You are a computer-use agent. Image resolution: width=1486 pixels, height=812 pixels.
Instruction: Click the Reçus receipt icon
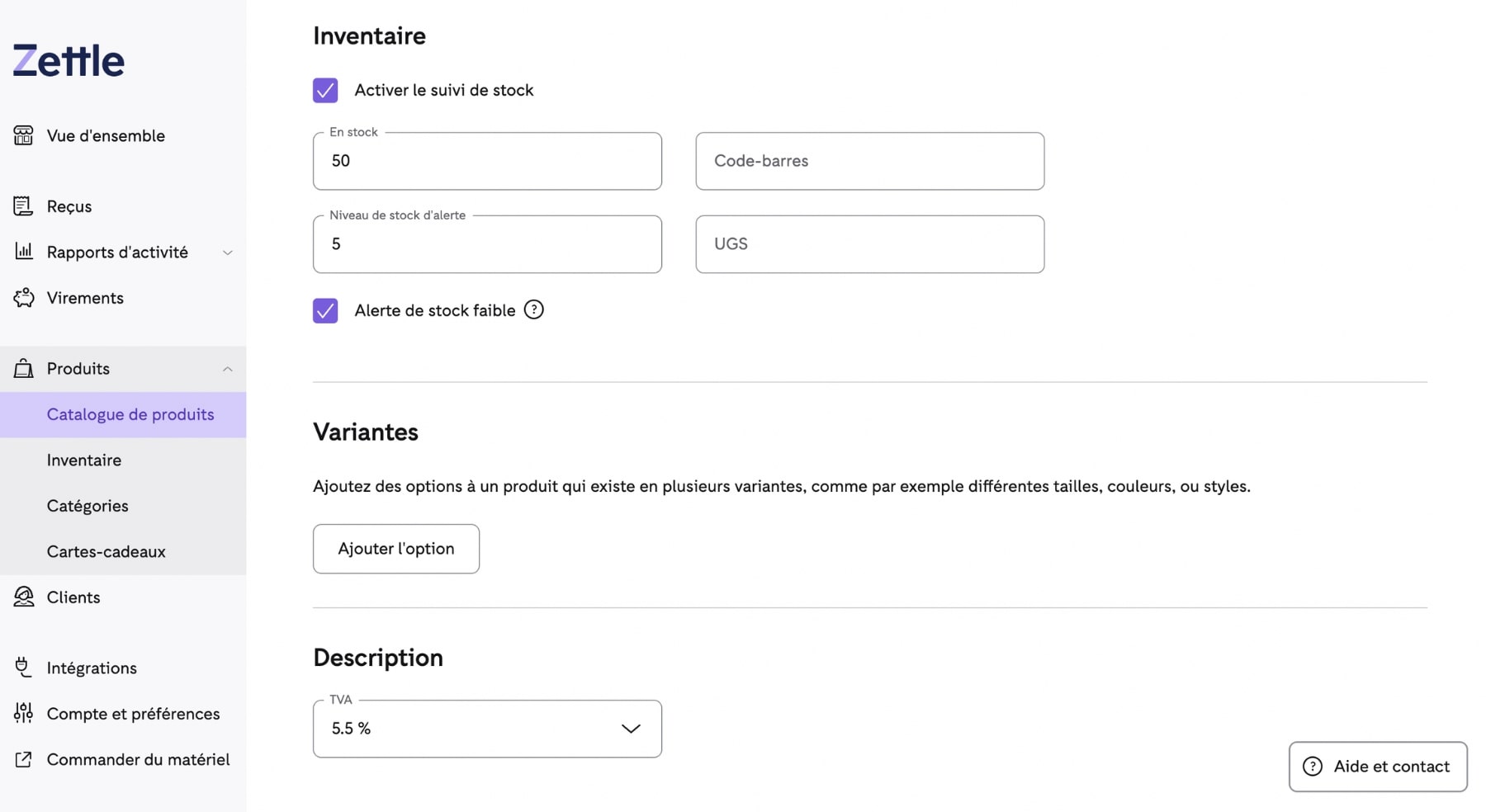tap(23, 205)
